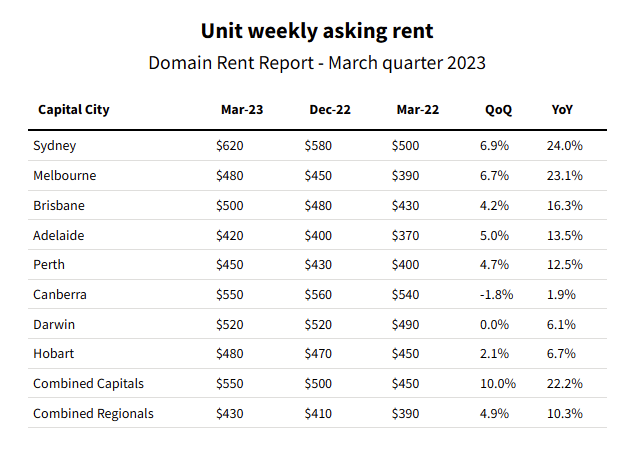
Task: Click the Darwin row label
Action: pyautogui.click(x=54, y=325)
